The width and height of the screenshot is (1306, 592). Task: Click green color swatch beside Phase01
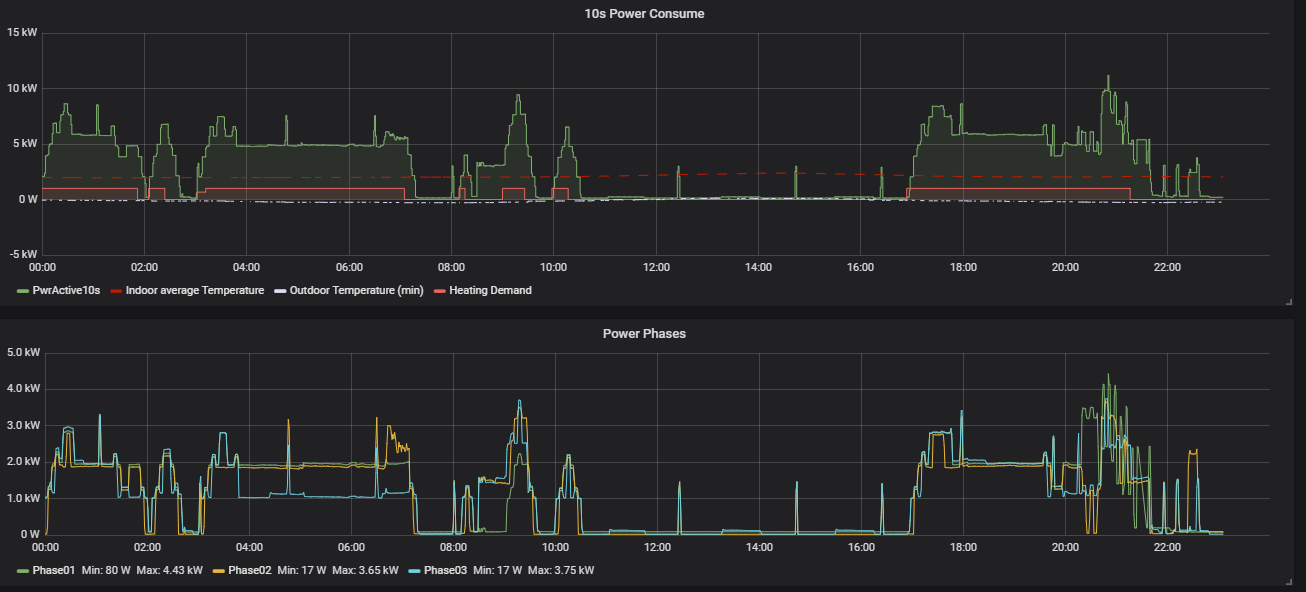[x=23, y=571]
